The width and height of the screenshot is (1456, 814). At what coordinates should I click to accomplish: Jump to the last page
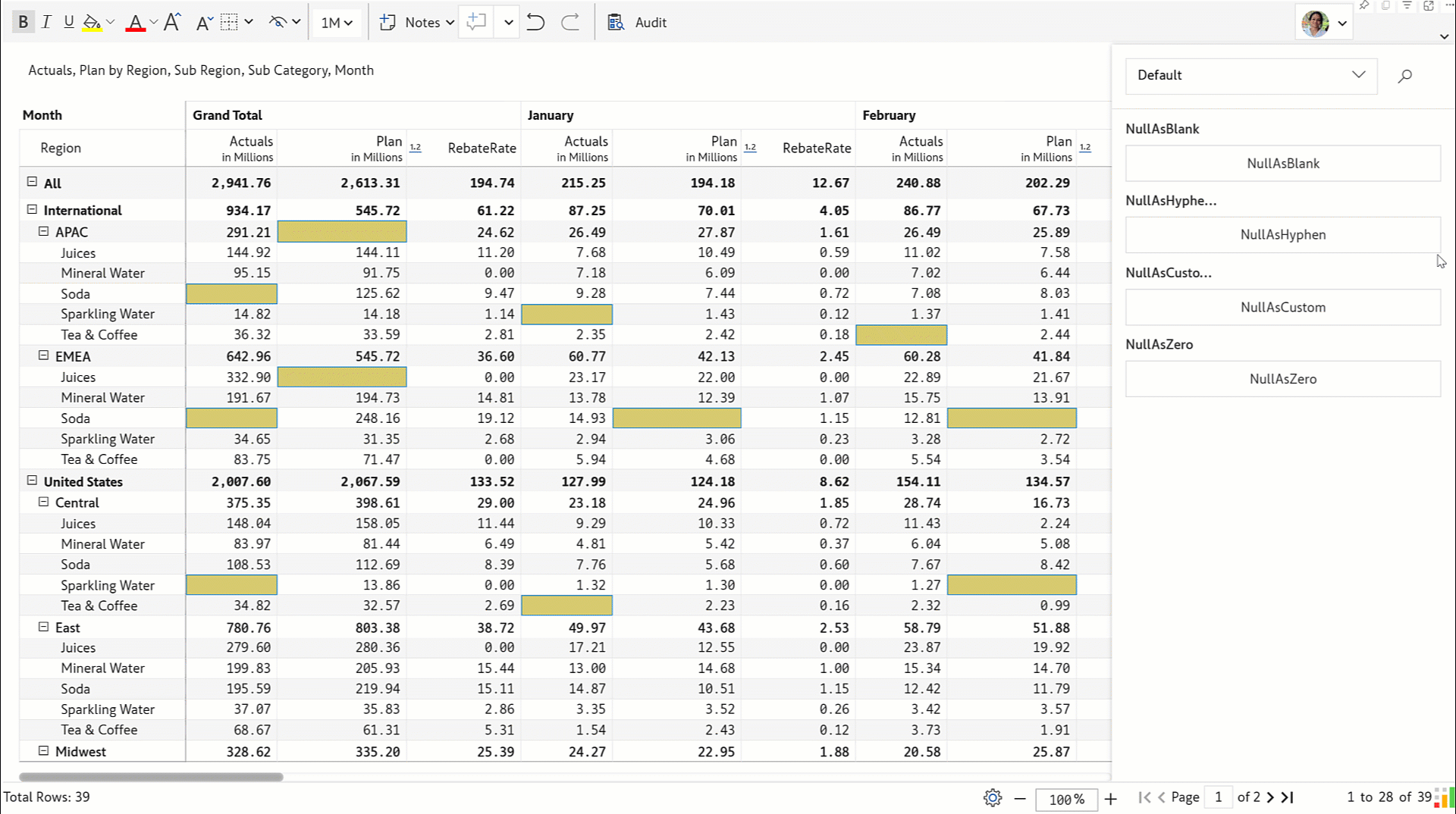1288,797
